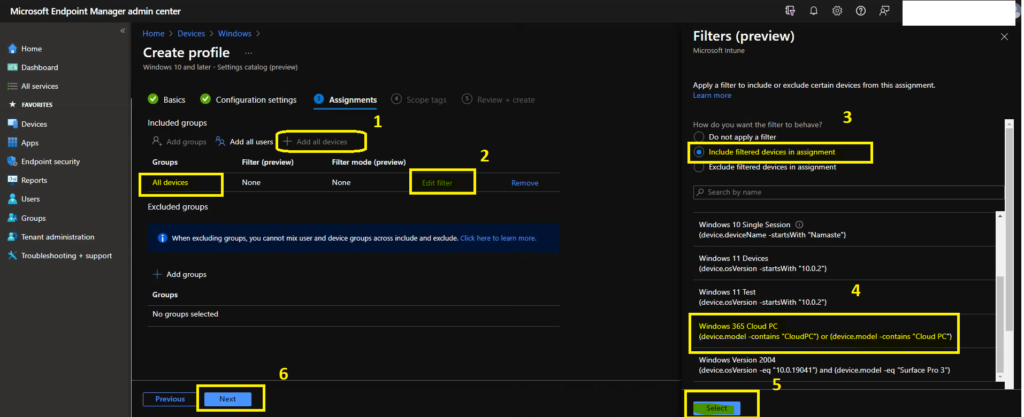Click the Devices breadcrumb link
Viewport: 1024px width, 417px height.
click(191, 33)
